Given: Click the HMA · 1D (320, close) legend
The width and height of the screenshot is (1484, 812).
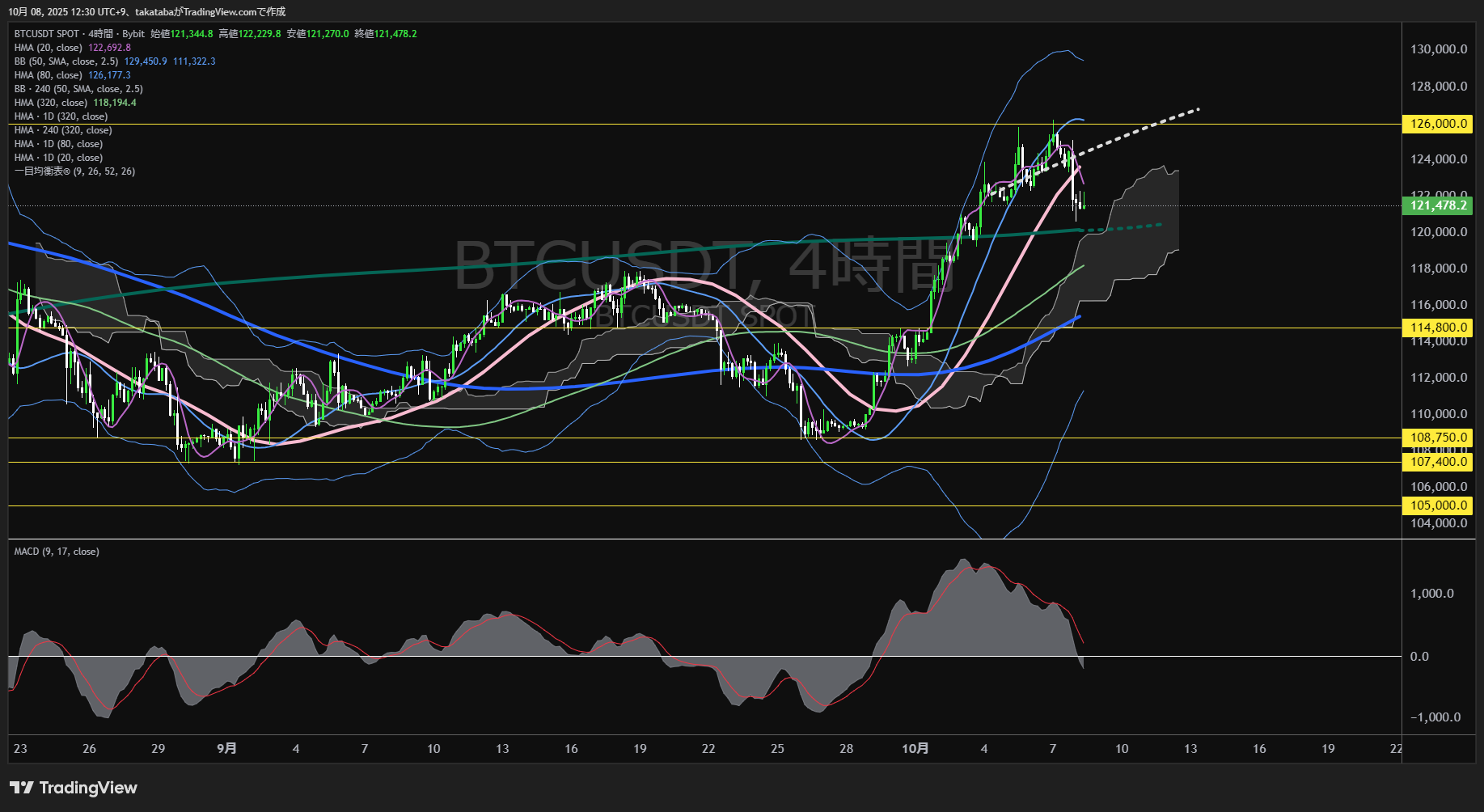Looking at the screenshot, I should point(61,116).
